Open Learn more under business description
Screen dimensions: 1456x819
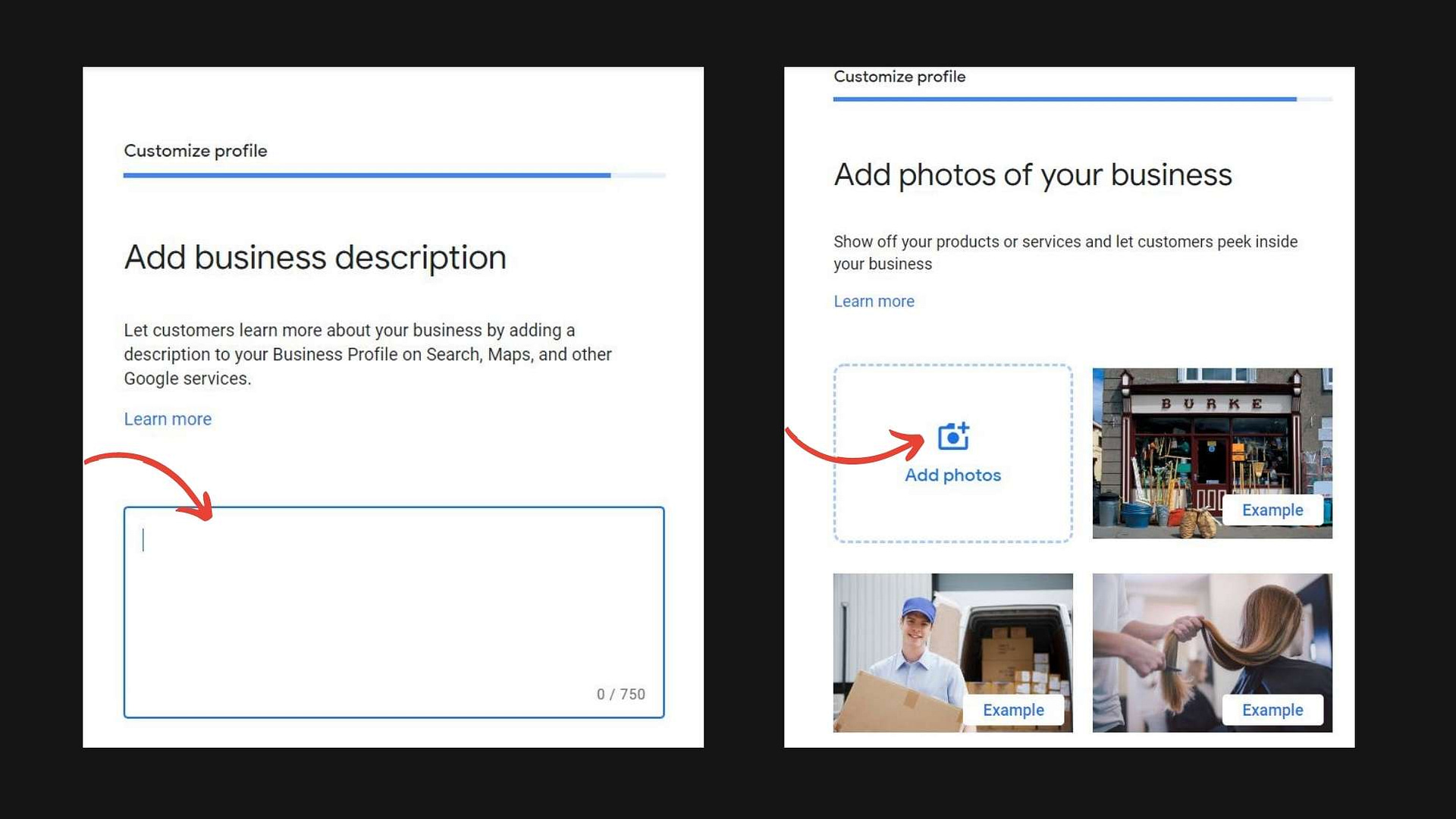[x=168, y=419]
